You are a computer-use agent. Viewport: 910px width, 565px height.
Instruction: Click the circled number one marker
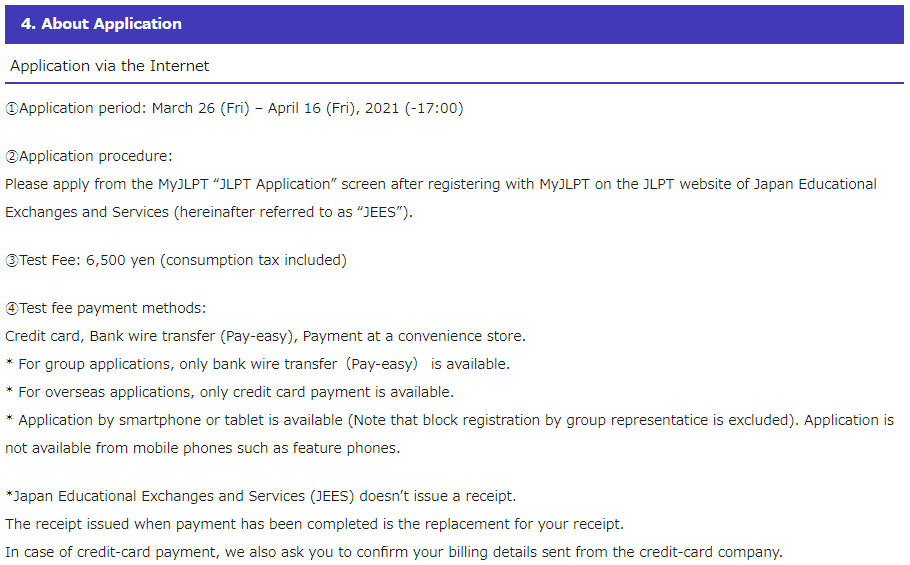point(12,108)
